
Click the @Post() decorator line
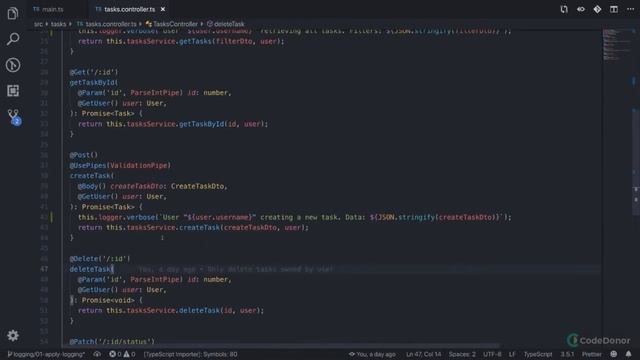coord(84,155)
